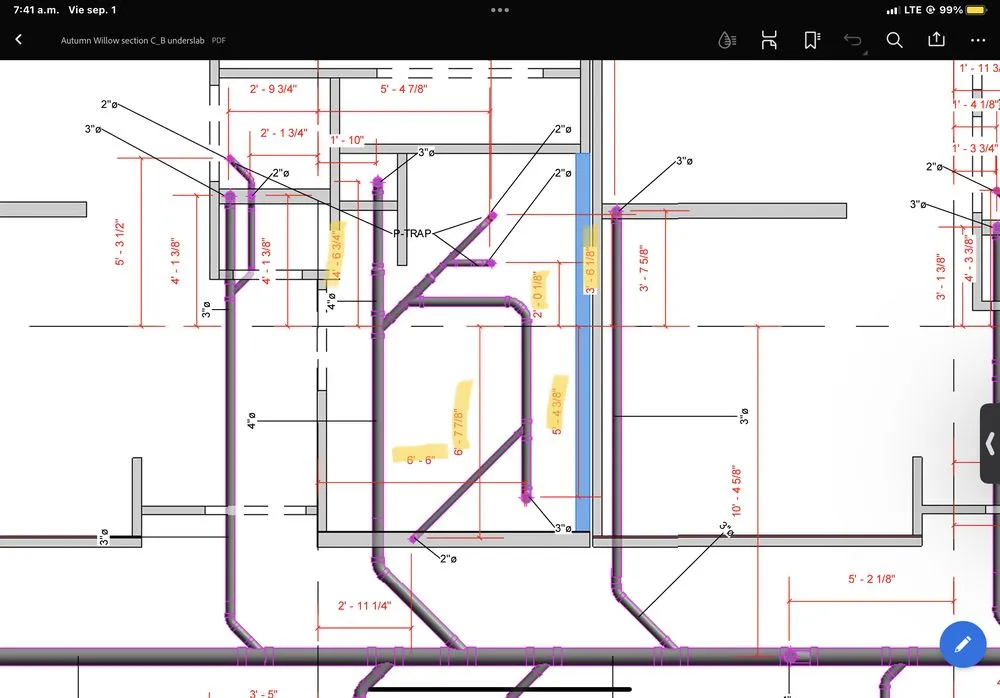
Task: Tap the P-TRAP label
Action: (412, 232)
